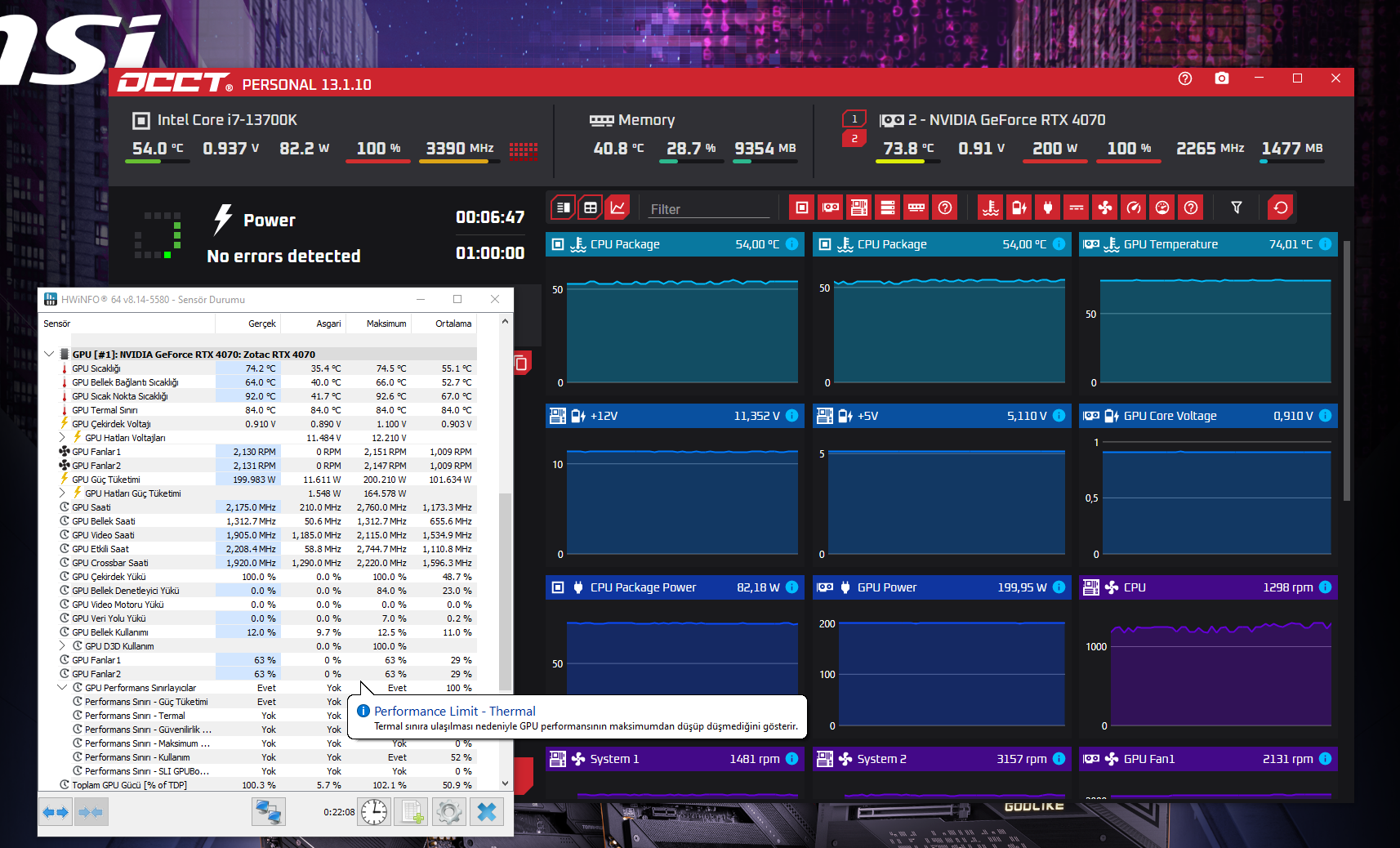Open OCCT help from the title bar

pos(1185,78)
